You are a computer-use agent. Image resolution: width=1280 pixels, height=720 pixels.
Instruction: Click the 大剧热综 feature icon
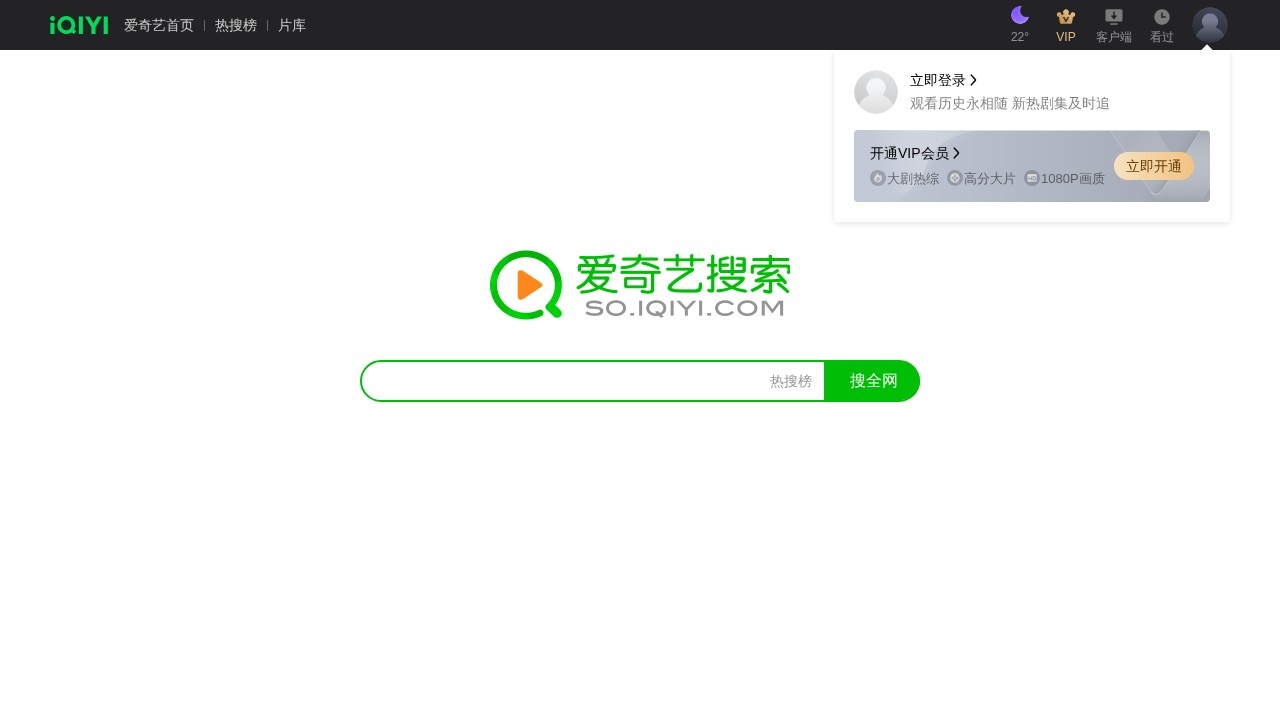878,178
